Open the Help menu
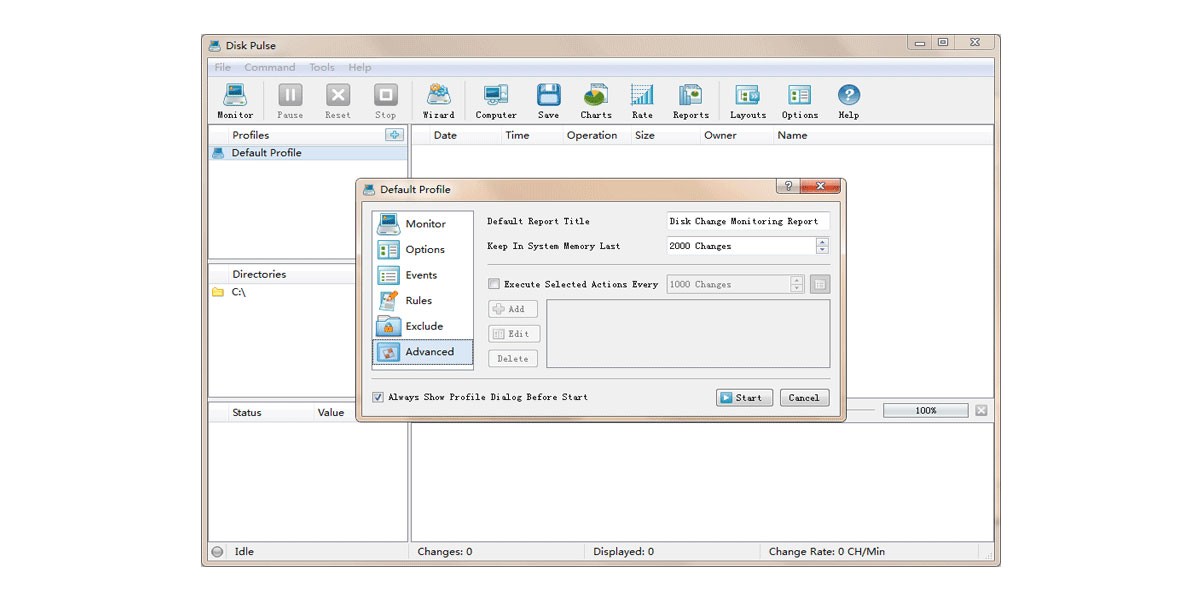1200x600 pixels. coord(360,67)
